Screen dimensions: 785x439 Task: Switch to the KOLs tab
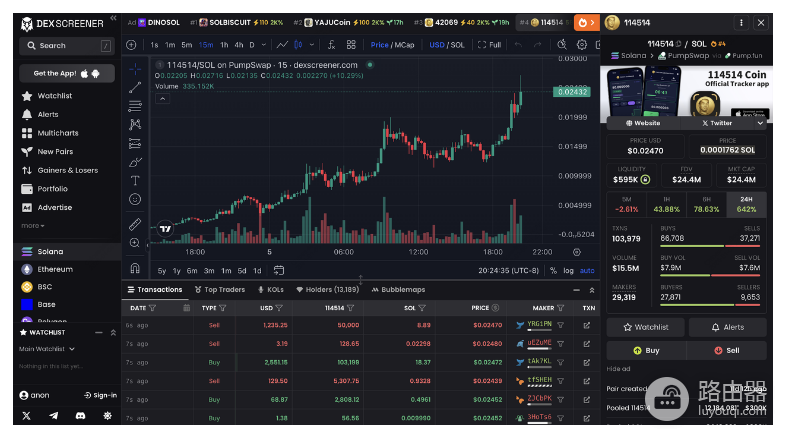click(271, 289)
